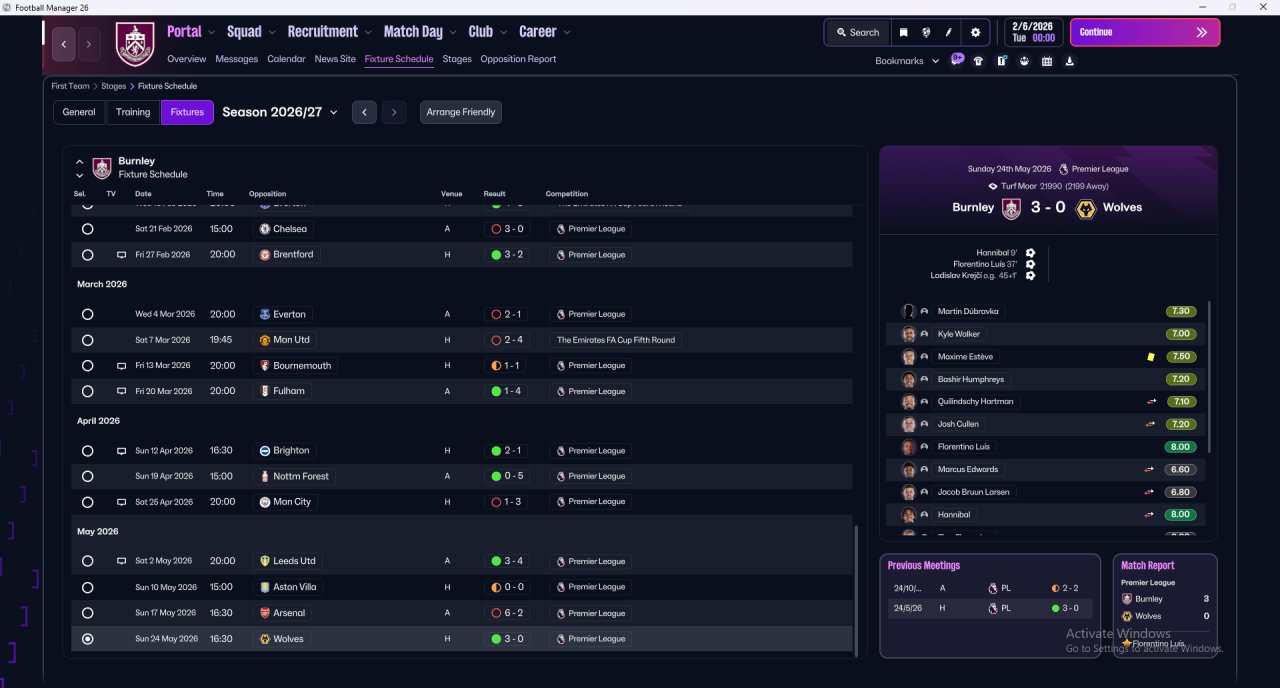The image size is (1280, 688).
Task: Click the Arrange Friendly button
Action: 461,112
